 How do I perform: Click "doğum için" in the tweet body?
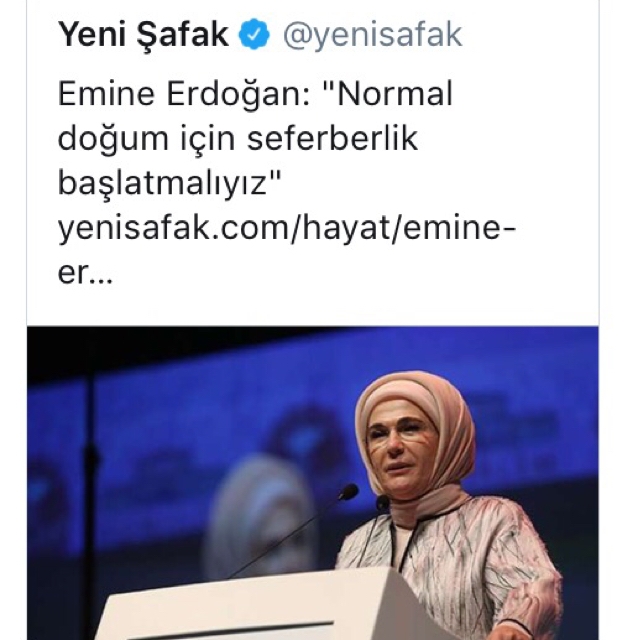pyautogui.click(x=147, y=139)
